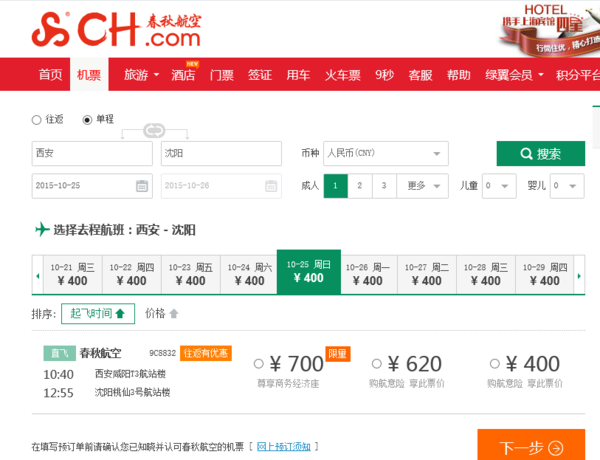600x460 pixels.
Task: Select date 10-26 周一
Action: 368,275
